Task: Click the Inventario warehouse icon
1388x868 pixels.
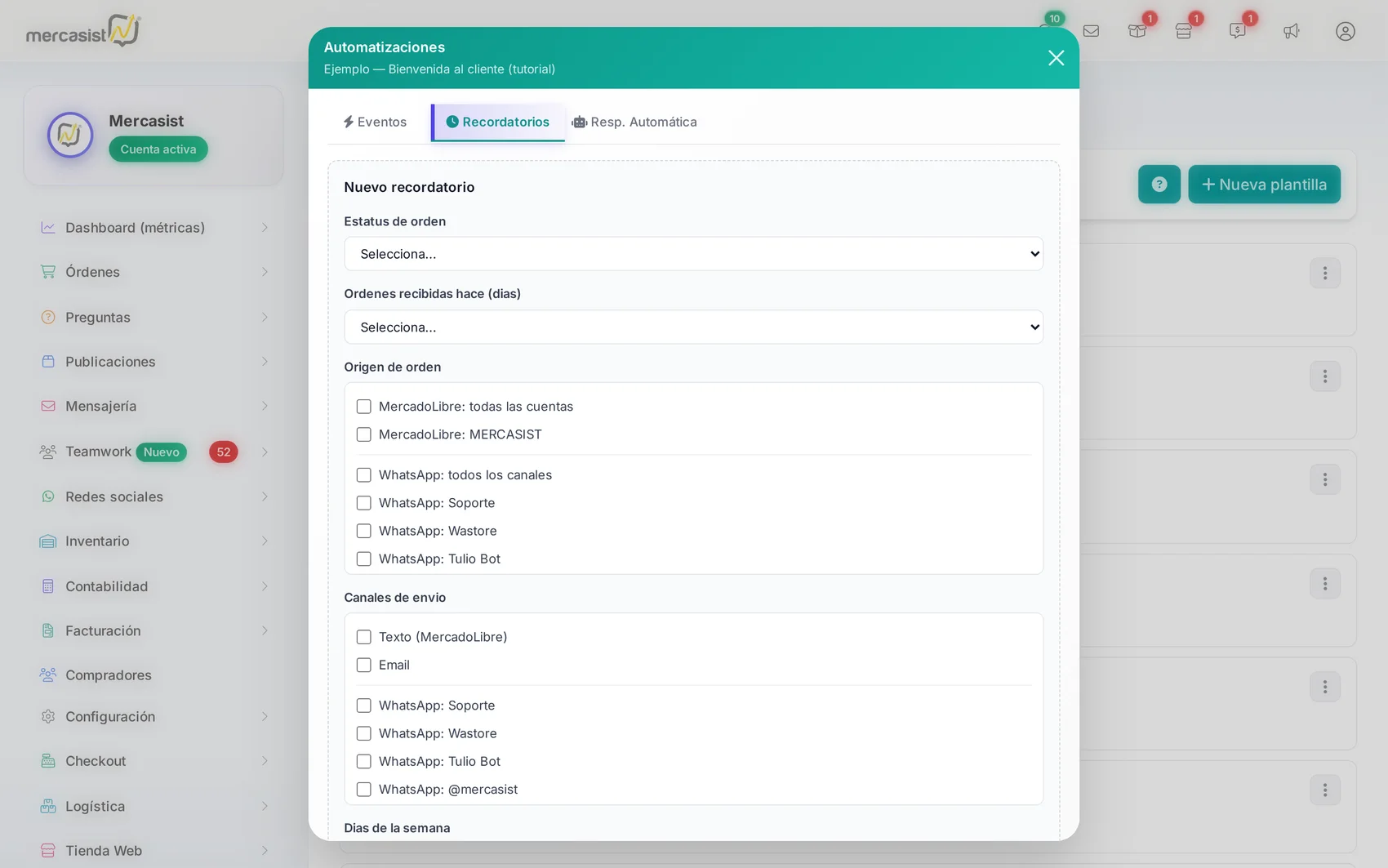Action: [48, 541]
